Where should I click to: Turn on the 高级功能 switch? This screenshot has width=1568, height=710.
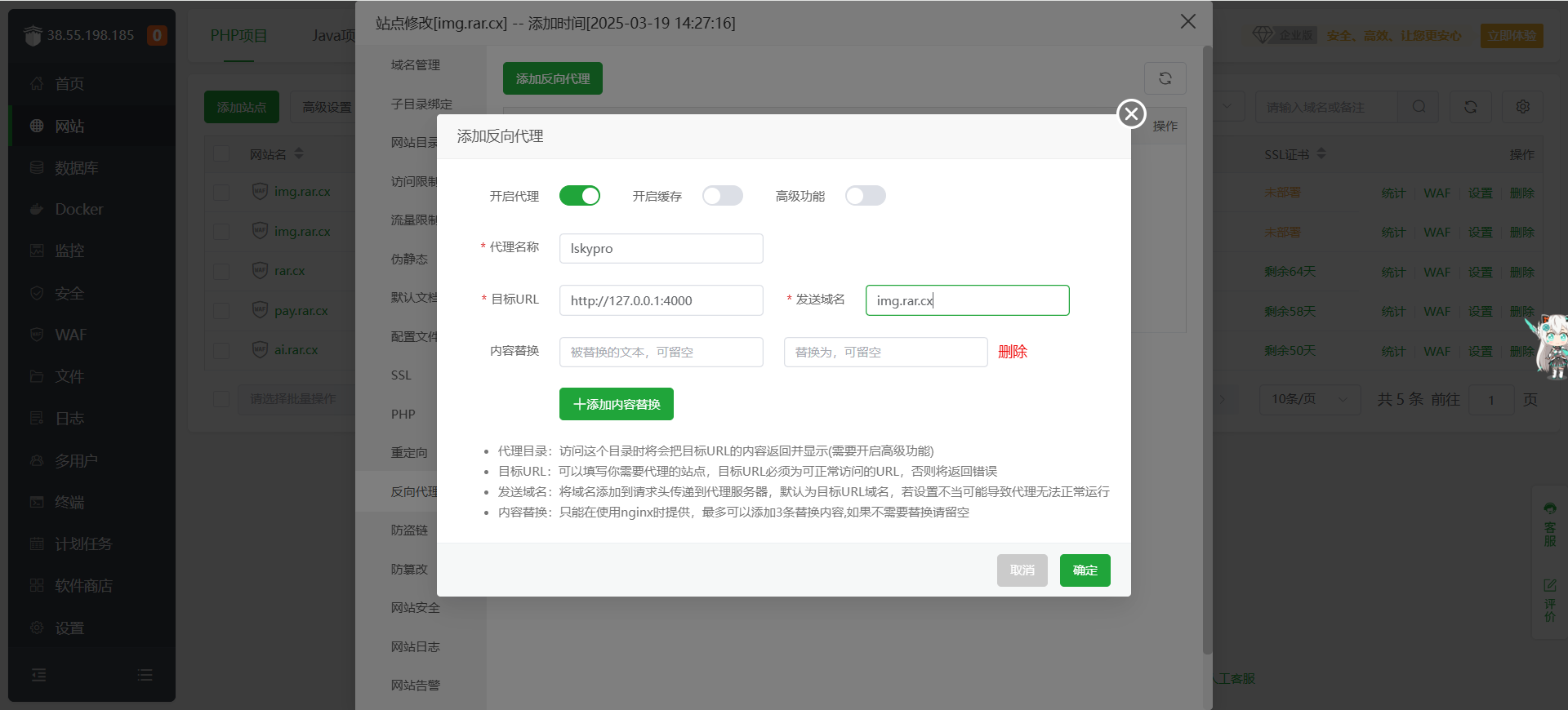[865, 196]
